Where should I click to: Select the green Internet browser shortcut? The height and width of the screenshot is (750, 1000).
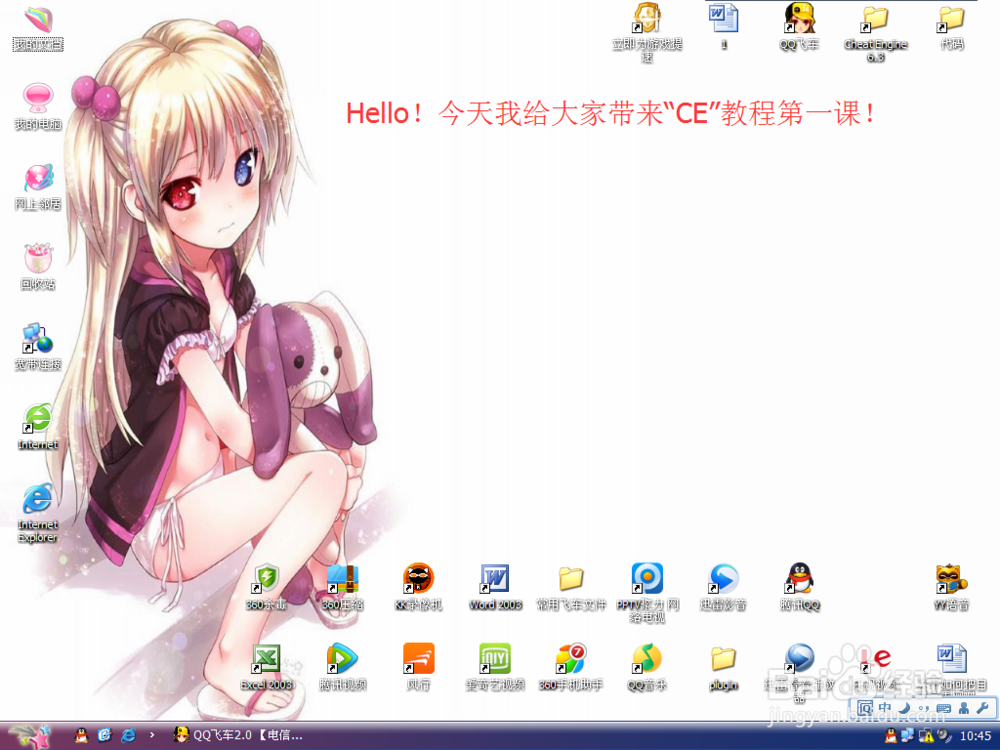pos(38,427)
